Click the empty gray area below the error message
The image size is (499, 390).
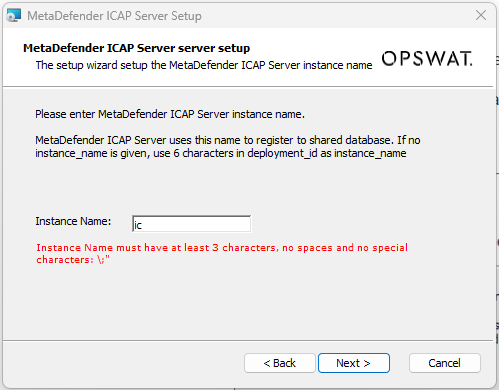pos(248,302)
